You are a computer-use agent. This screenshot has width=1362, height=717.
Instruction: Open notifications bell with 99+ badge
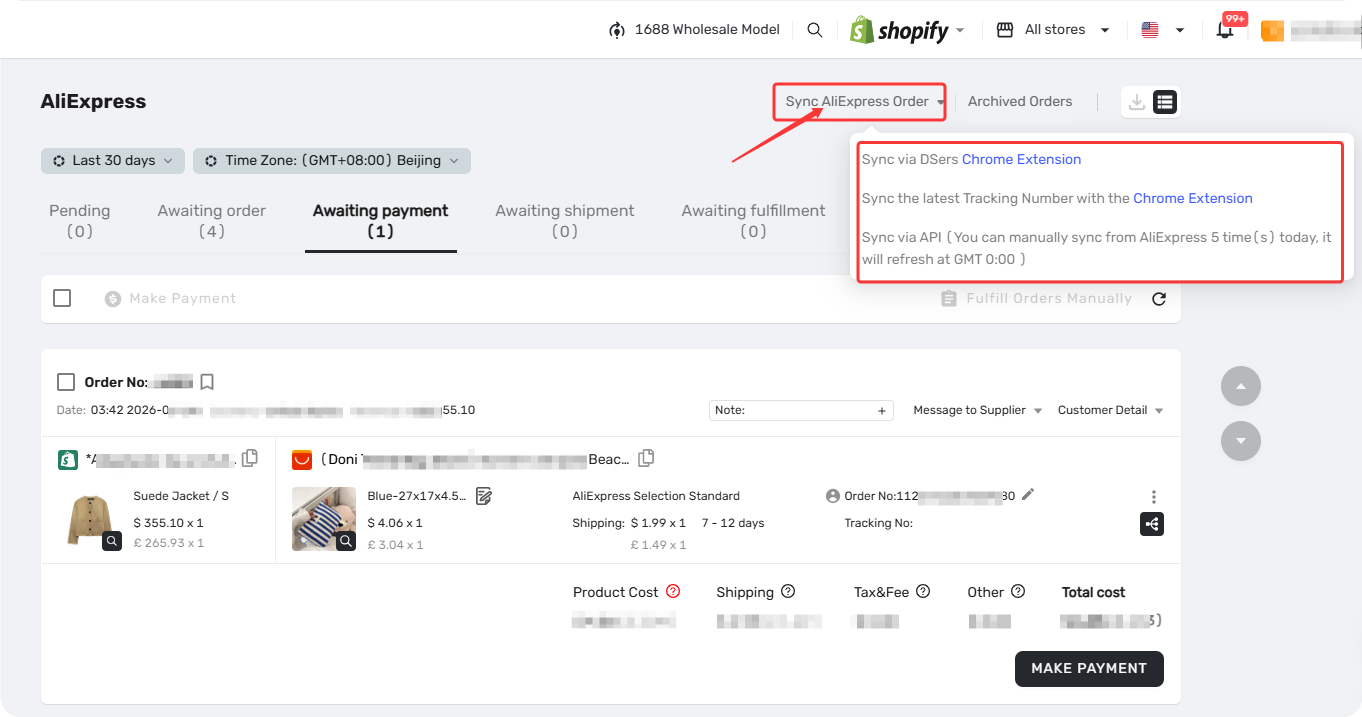click(x=1225, y=30)
